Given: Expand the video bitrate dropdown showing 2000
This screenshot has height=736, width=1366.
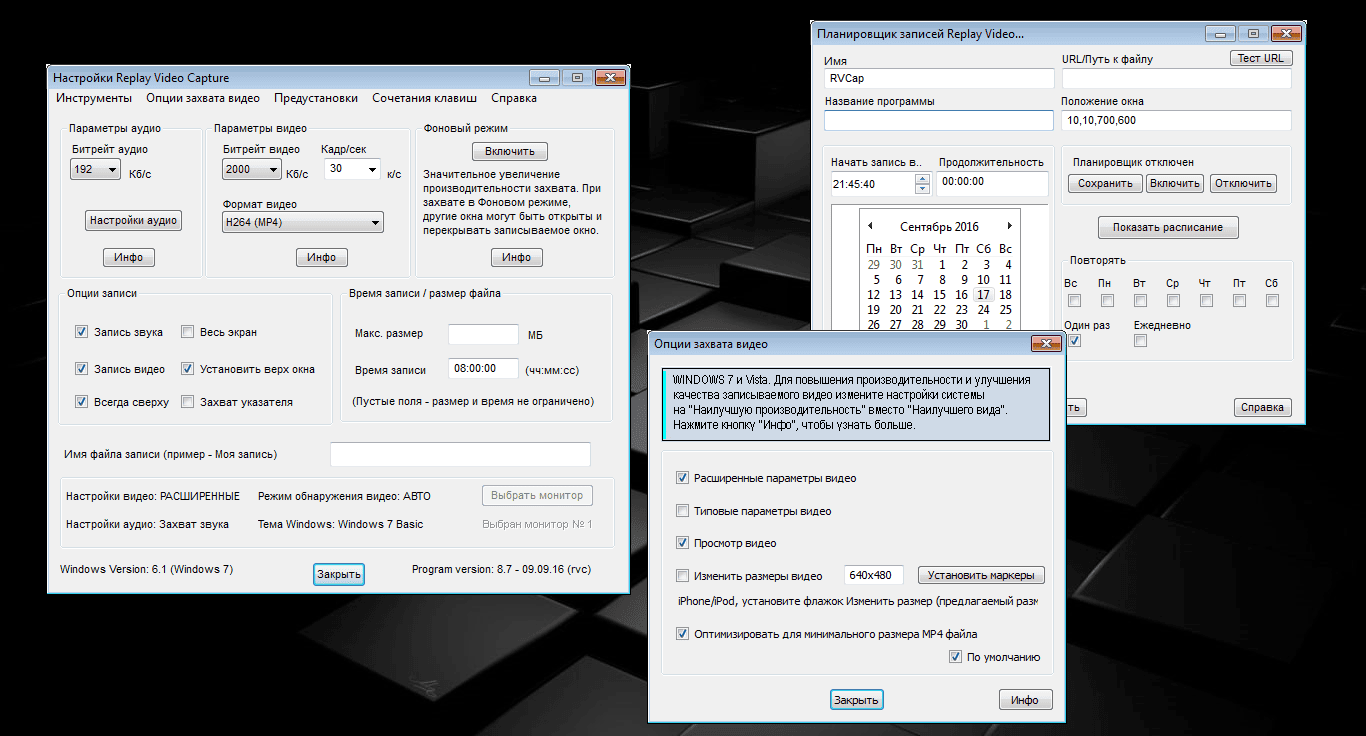Looking at the screenshot, I should tap(252, 170).
